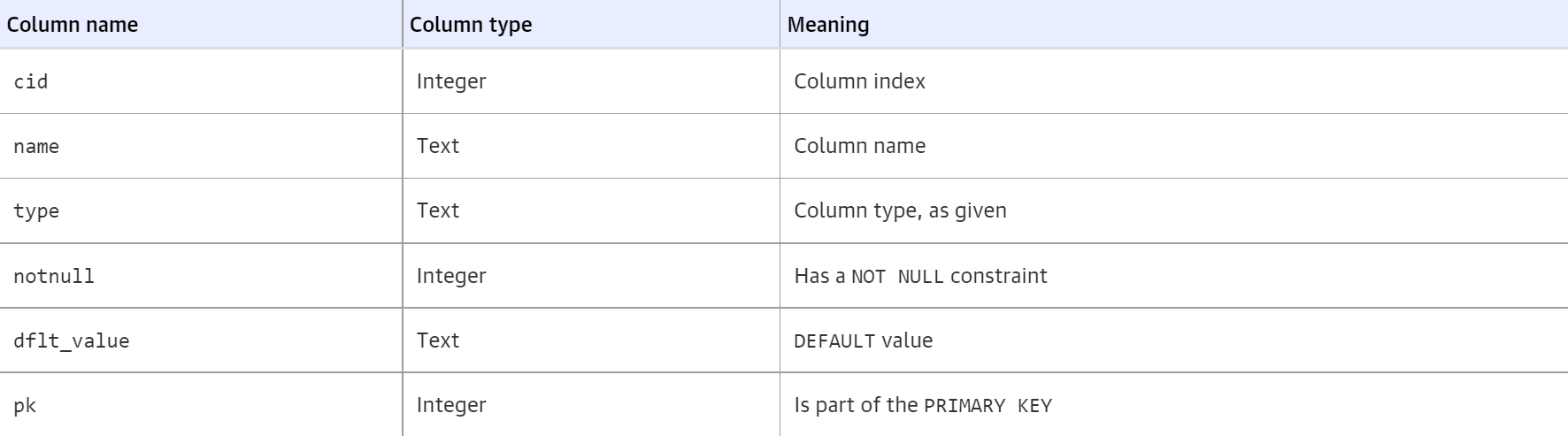Image resolution: width=1568 pixels, height=436 pixels.
Task: Select the "name" column name cell
Action: (201, 146)
